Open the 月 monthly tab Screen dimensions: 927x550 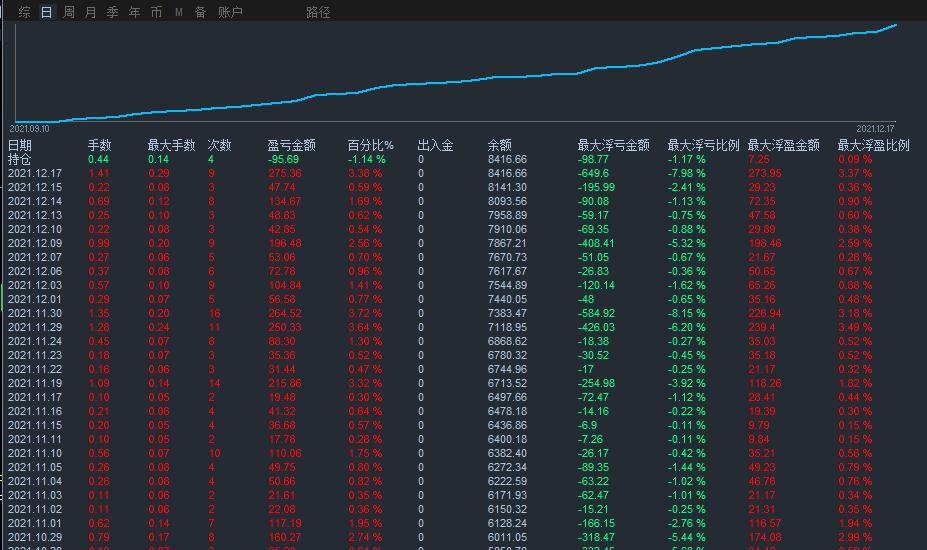click(x=90, y=12)
